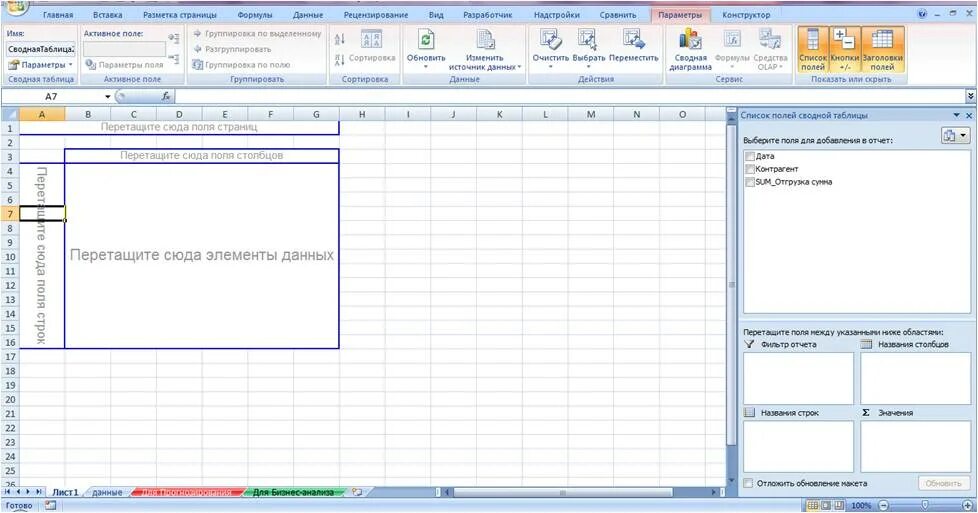
Task: Click the Переместить pivot table icon
Action: 633,40
